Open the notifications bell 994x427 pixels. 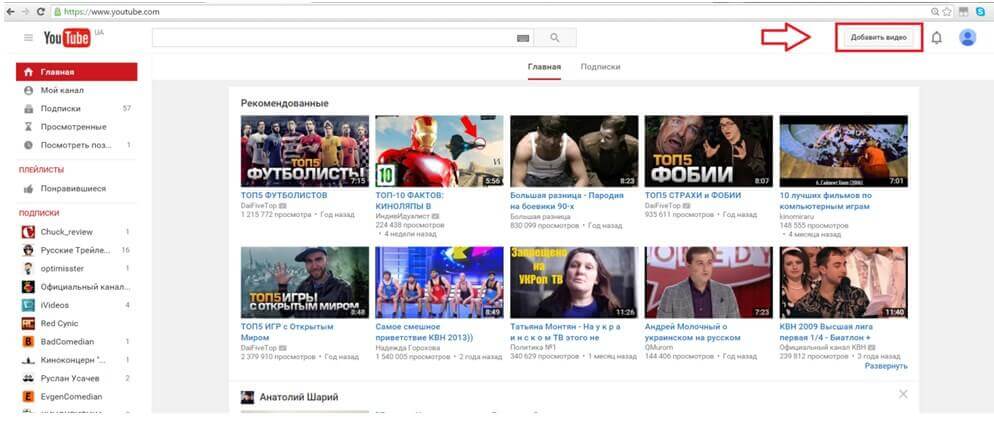click(936, 38)
